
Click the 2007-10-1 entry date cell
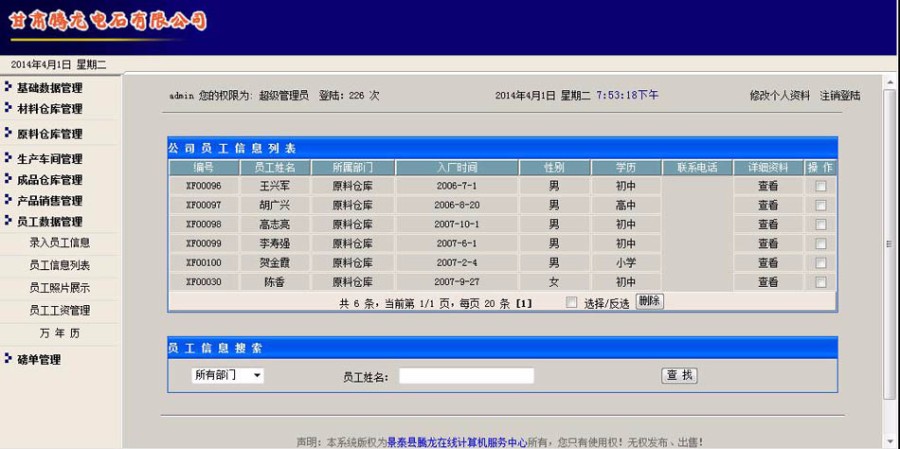coord(457,224)
